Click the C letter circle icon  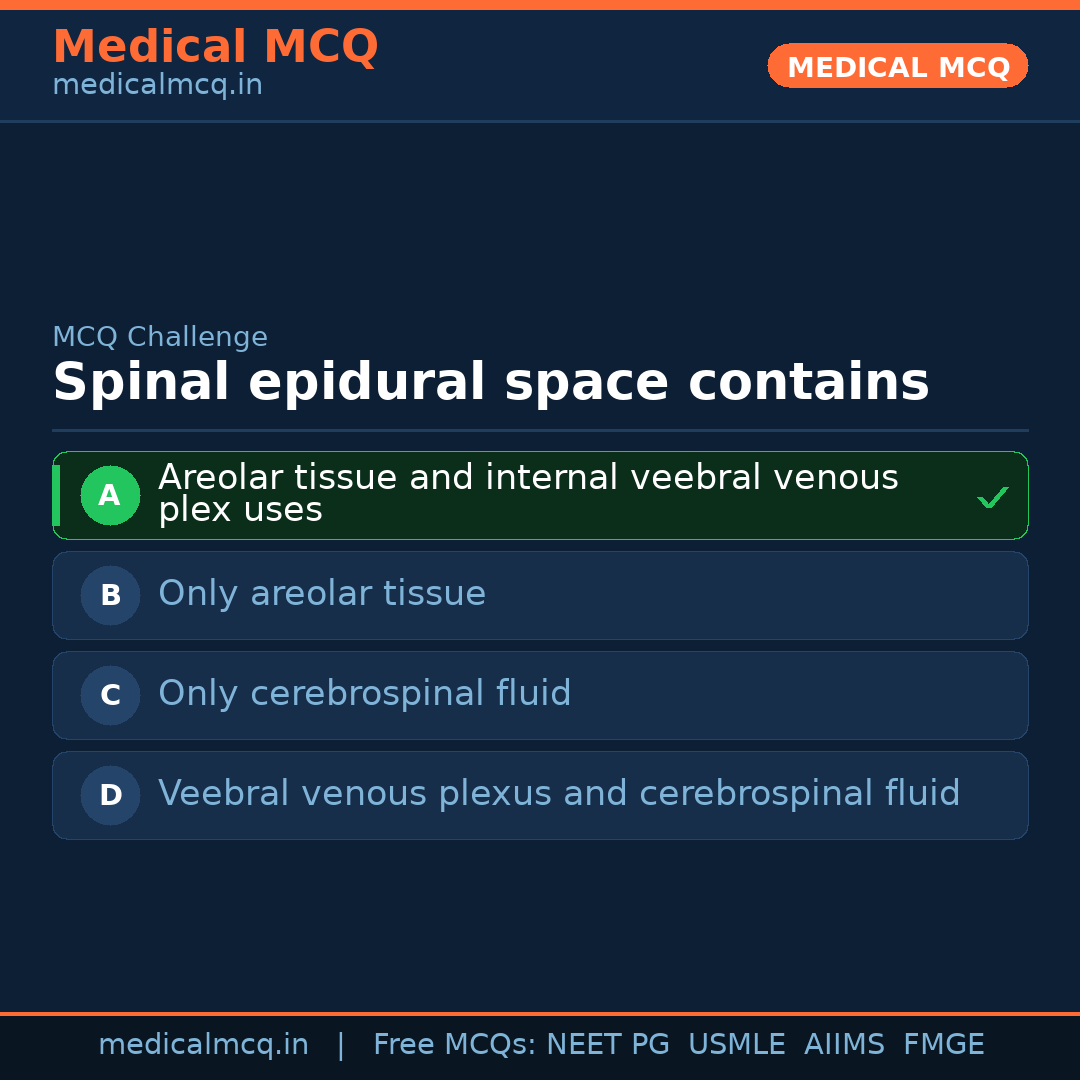point(110,695)
